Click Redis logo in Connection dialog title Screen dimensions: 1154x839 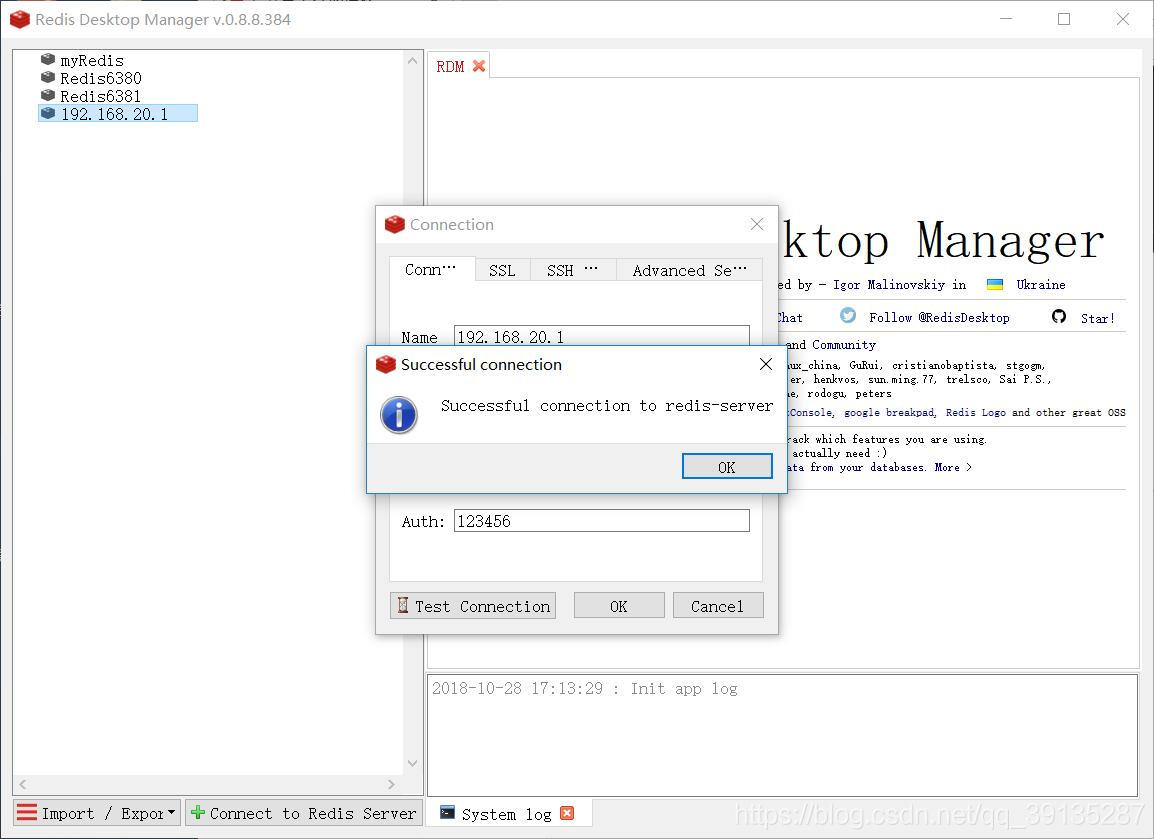coord(394,224)
